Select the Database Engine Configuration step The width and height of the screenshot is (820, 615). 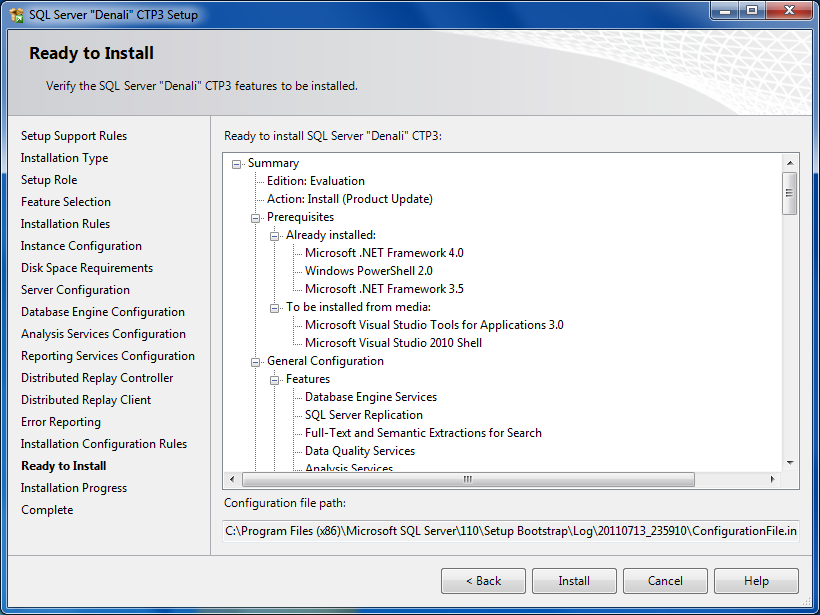click(x=103, y=312)
